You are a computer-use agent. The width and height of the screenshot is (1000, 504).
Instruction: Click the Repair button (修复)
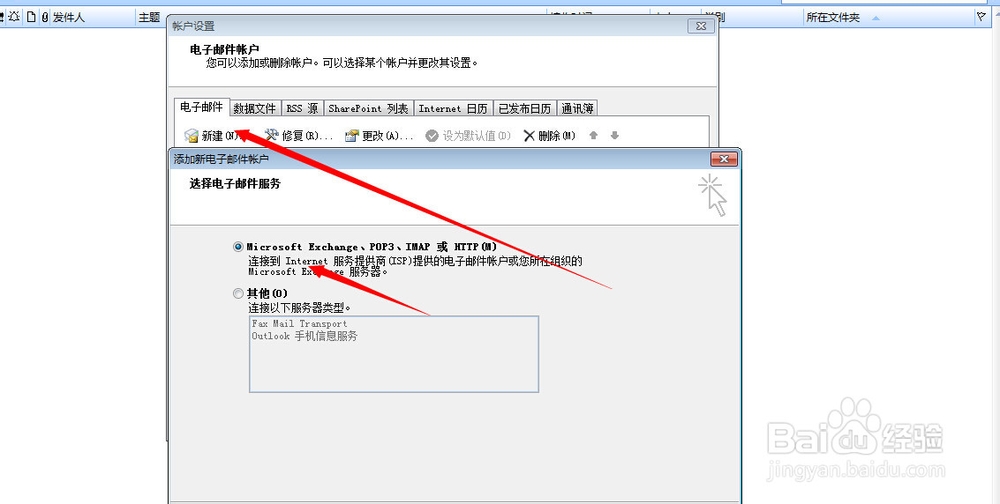(x=298, y=136)
